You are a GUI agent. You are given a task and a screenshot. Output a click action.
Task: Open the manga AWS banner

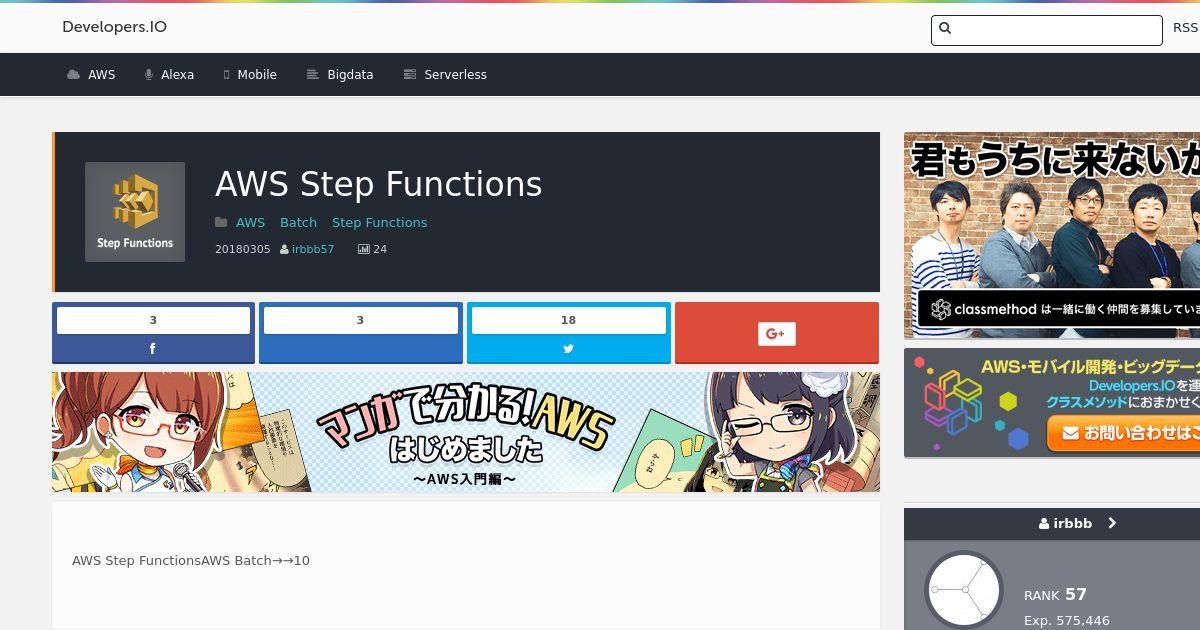click(466, 432)
